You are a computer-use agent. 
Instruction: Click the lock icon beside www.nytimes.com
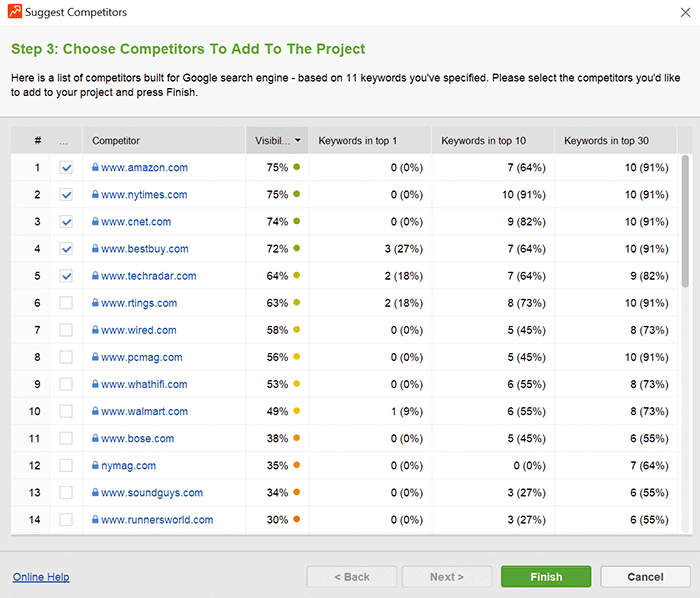[x=95, y=195]
